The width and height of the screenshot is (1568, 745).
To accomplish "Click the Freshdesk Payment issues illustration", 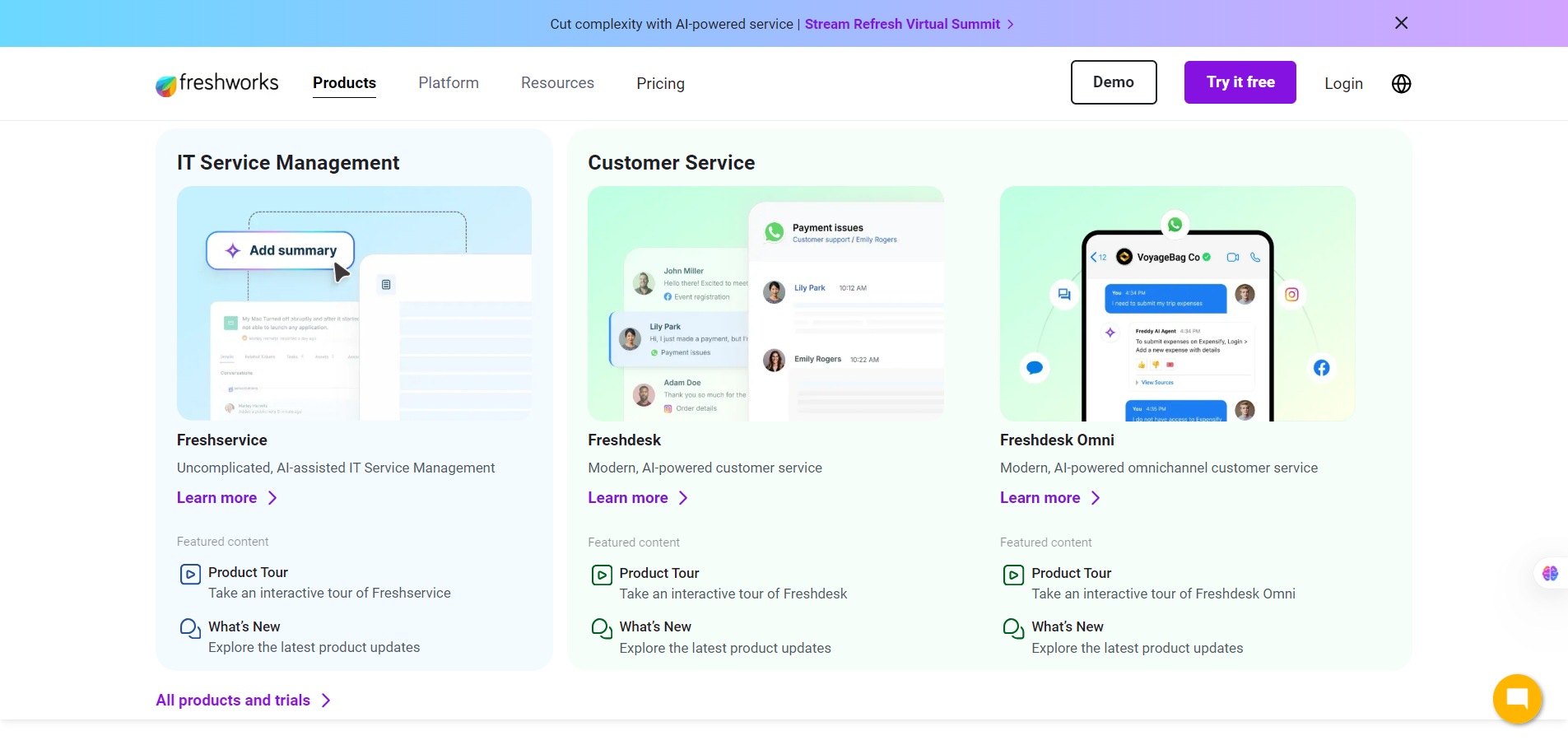I will point(765,303).
